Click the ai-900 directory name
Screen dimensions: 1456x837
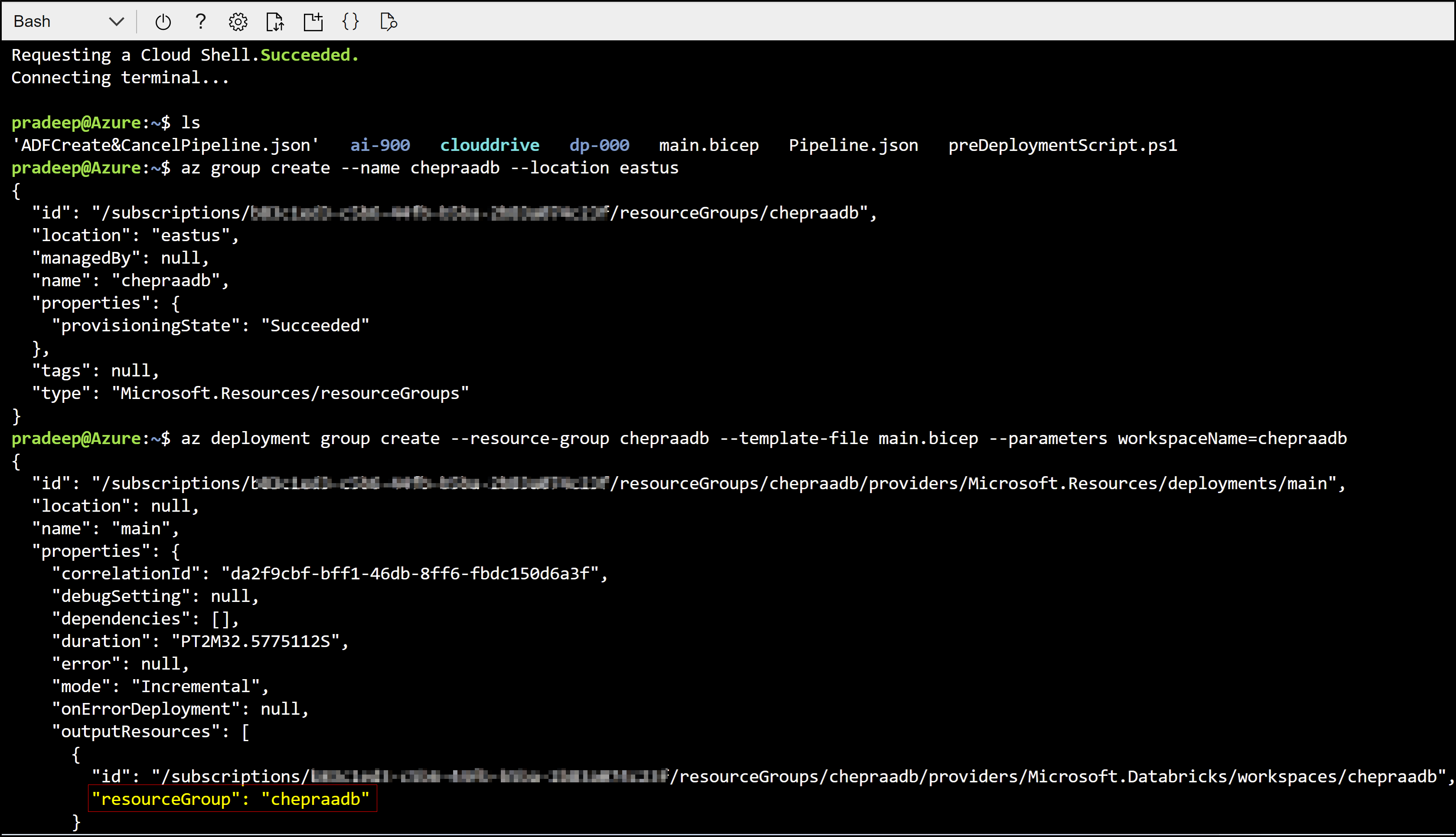380,145
